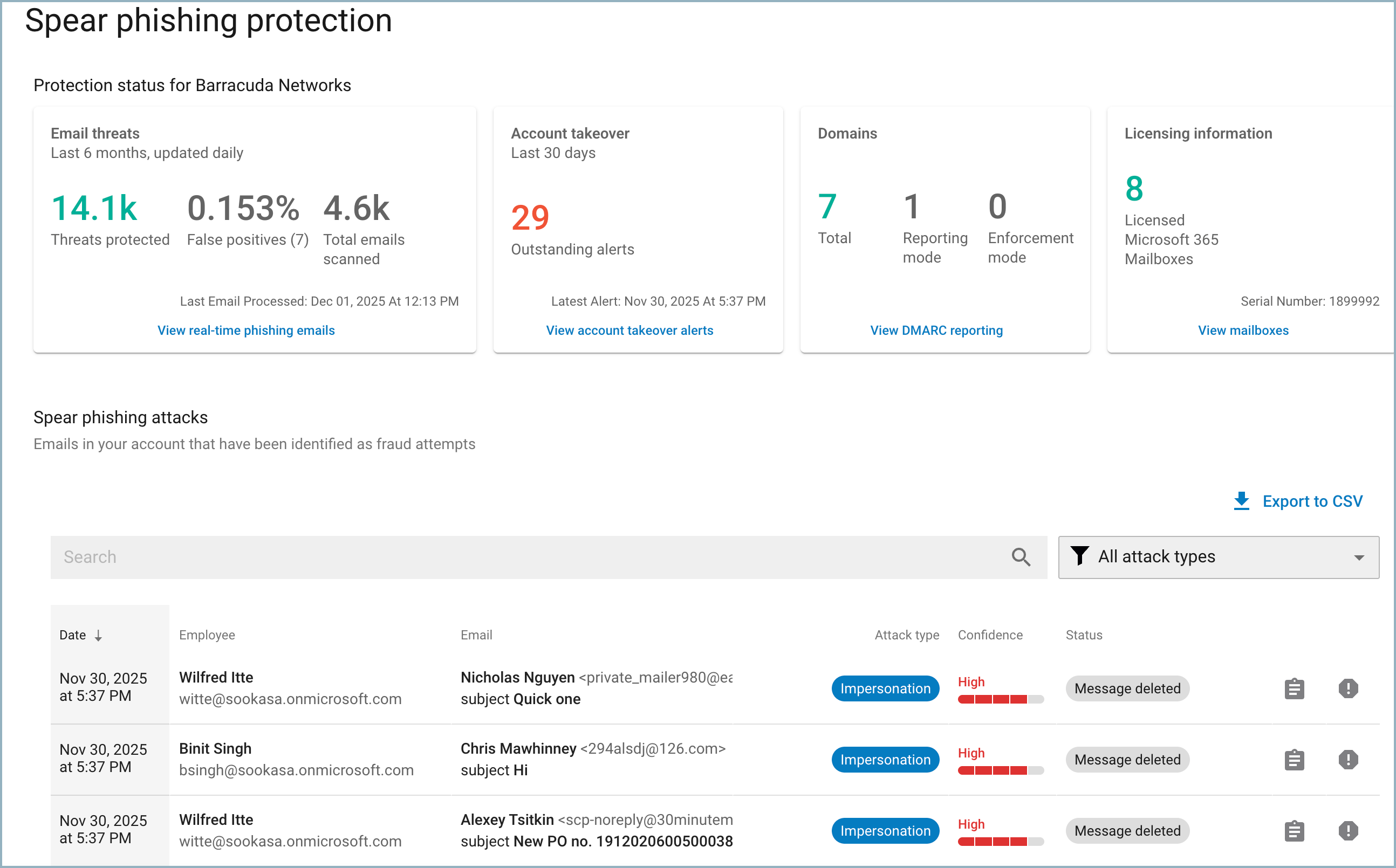The width and height of the screenshot is (1396, 868).
Task: Click the Impersonation chip in the first row
Action: tap(885, 688)
